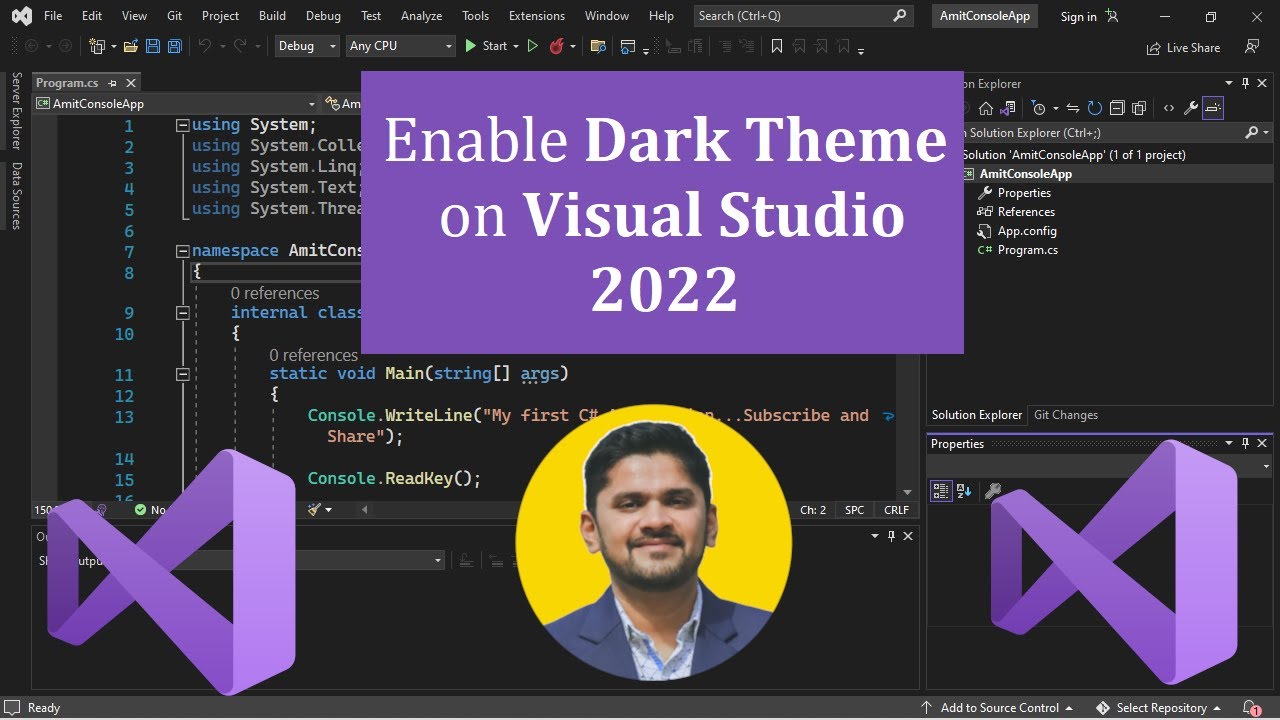The image size is (1280, 720).
Task: Click the Solution Explorer search magnifier icon
Action: click(1251, 132)
